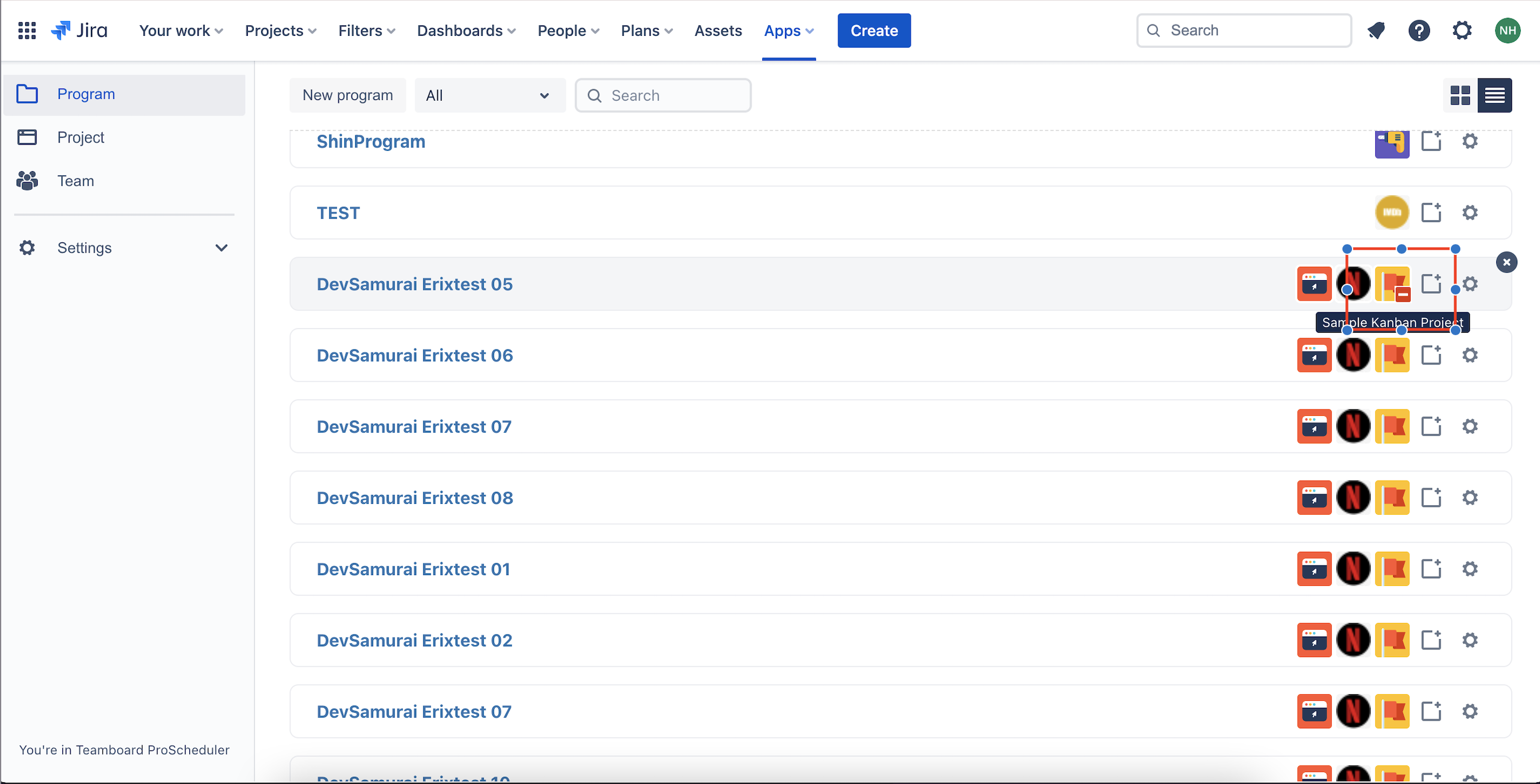Viewport: 1540px width, 784px height.
Task: Switch to grid view layout
Action: [1460, 96]
